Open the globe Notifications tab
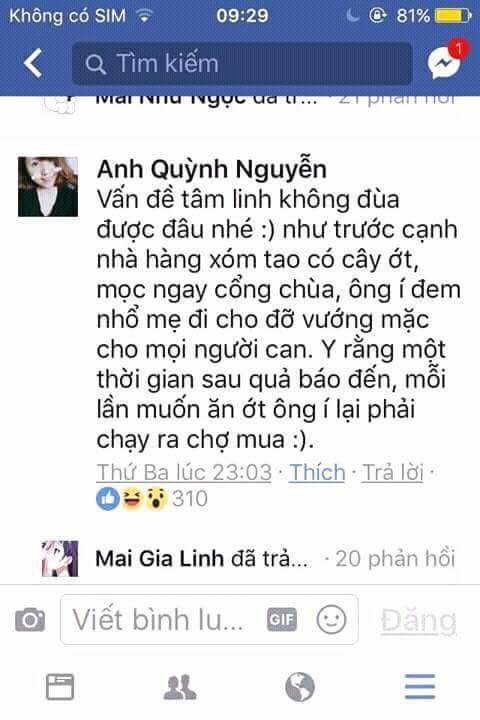The height and width of the screenshot is (720, 480). coord(300,687)
